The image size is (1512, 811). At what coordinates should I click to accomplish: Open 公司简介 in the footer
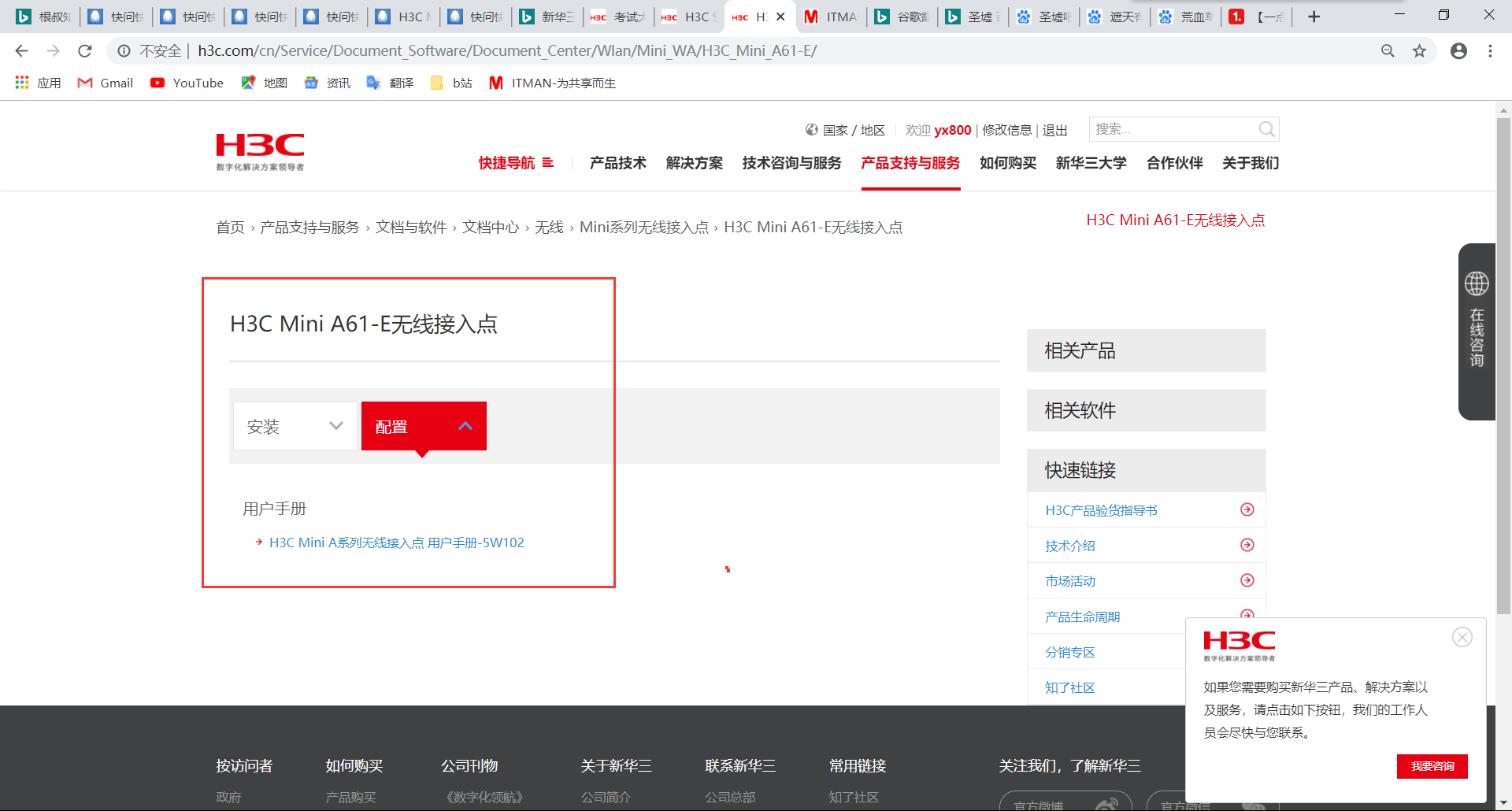tap(606, 797)
